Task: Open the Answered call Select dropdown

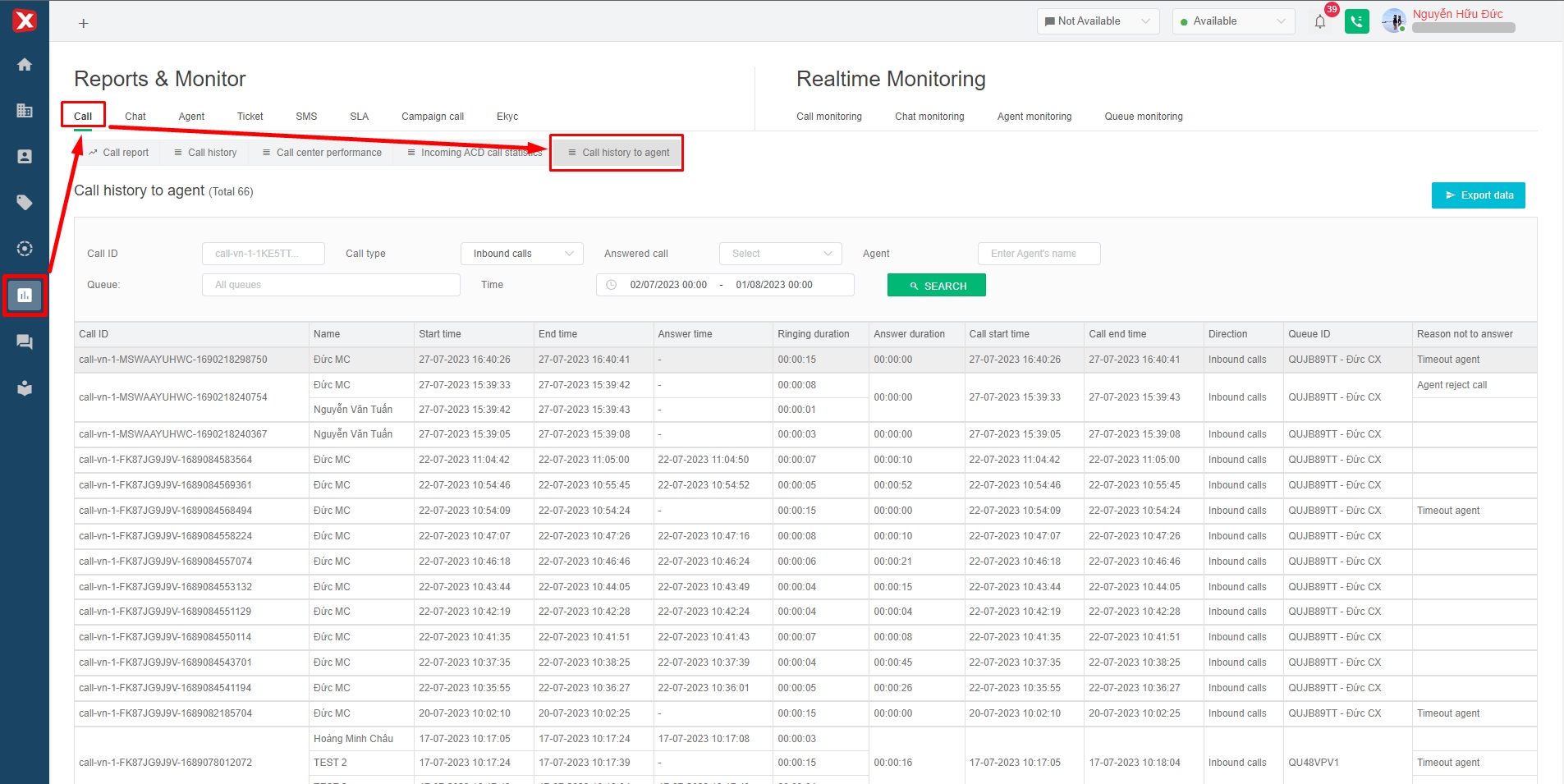Action: [780, 254]
